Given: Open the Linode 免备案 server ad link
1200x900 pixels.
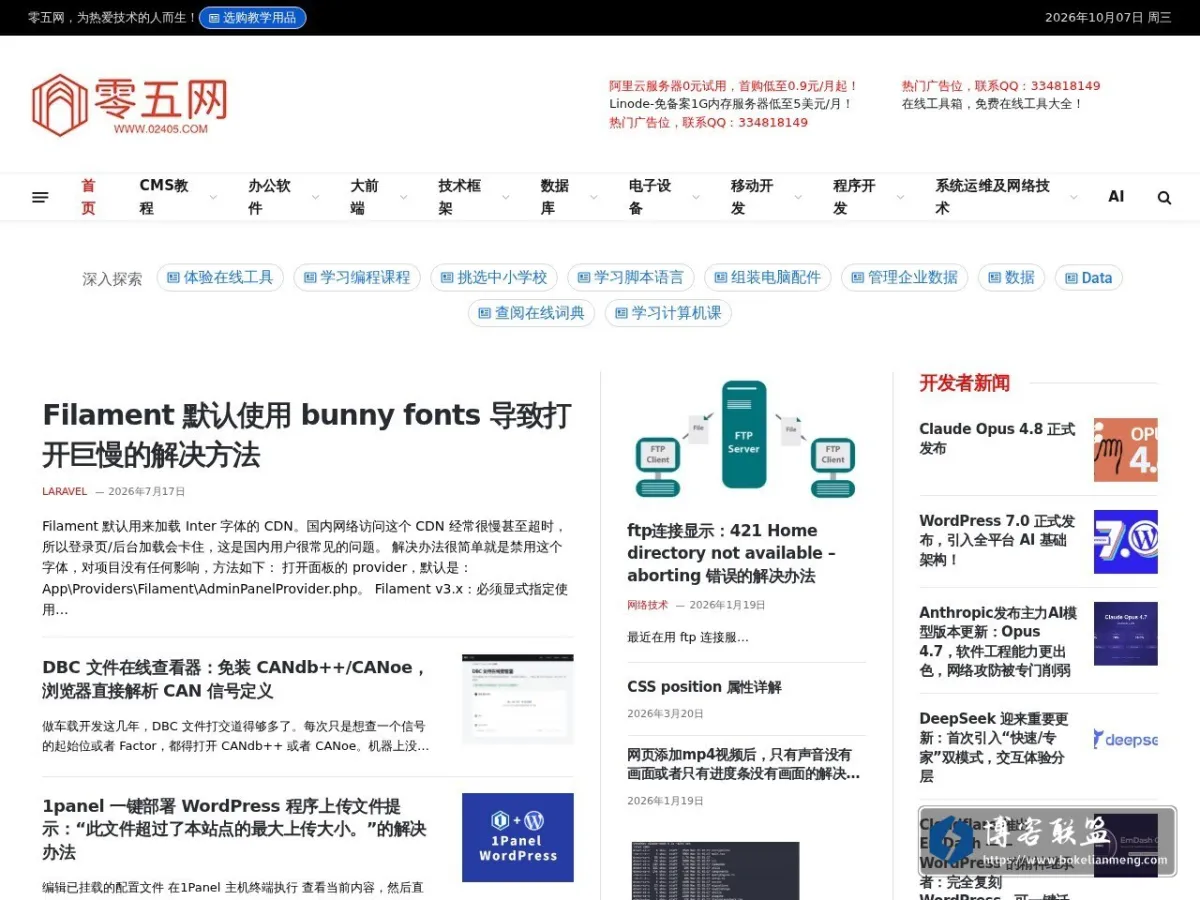Looking at the screenshot, I should click(x=731, y=104).
